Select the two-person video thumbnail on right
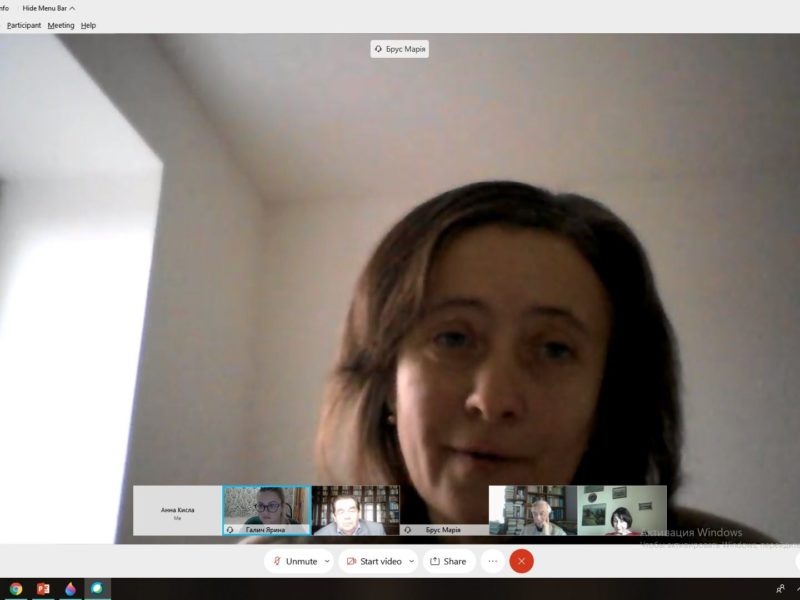 [x=577, y=510]
